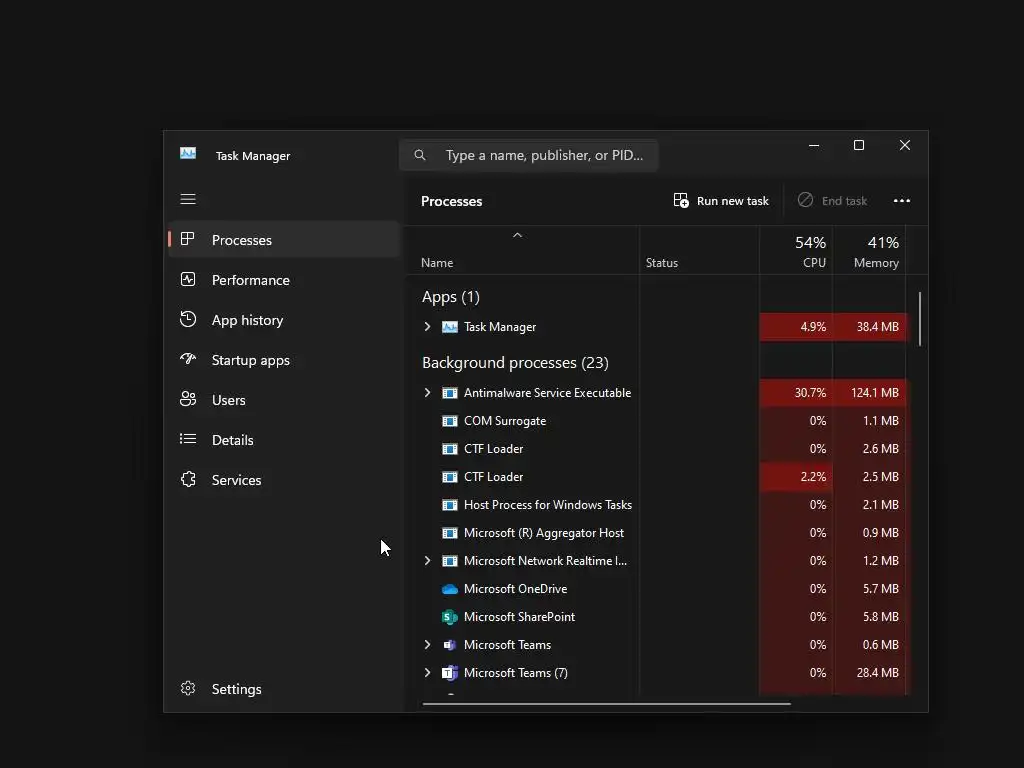The image size is (1024, 768).
Task: Open the Performance page
Action: pyautogui.click(x=284, y=280)
